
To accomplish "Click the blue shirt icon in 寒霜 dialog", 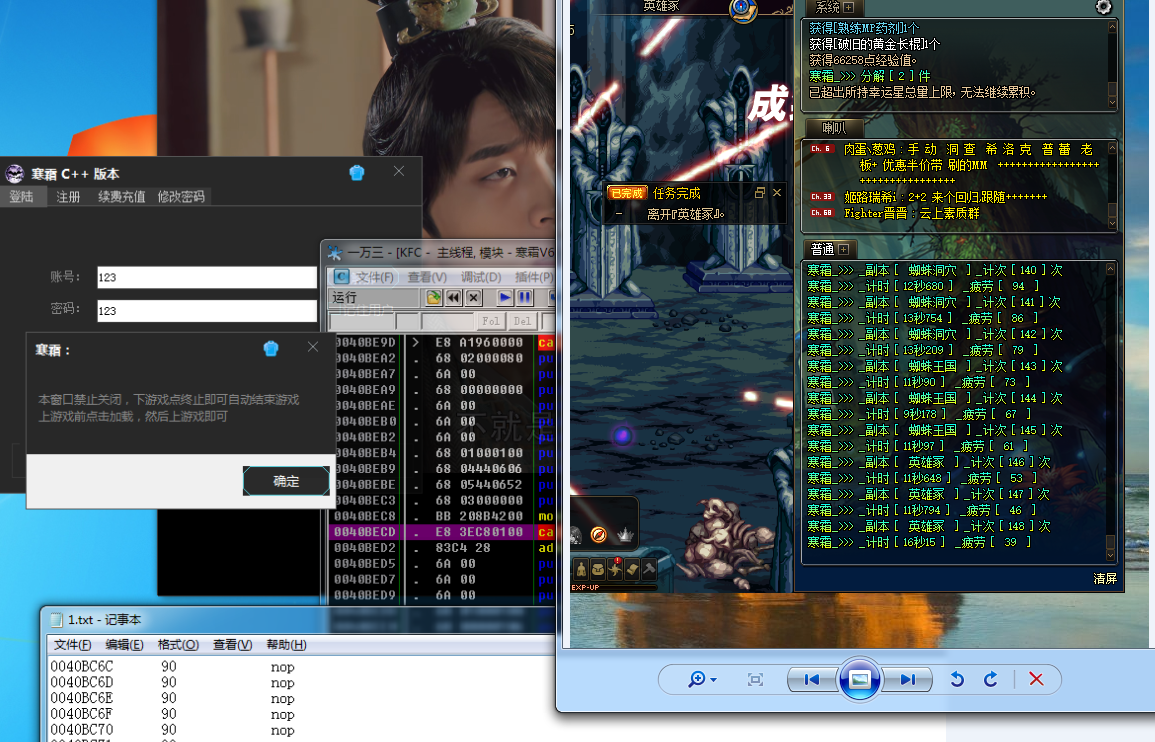I will pyautogui.click(x=271, y=348).
